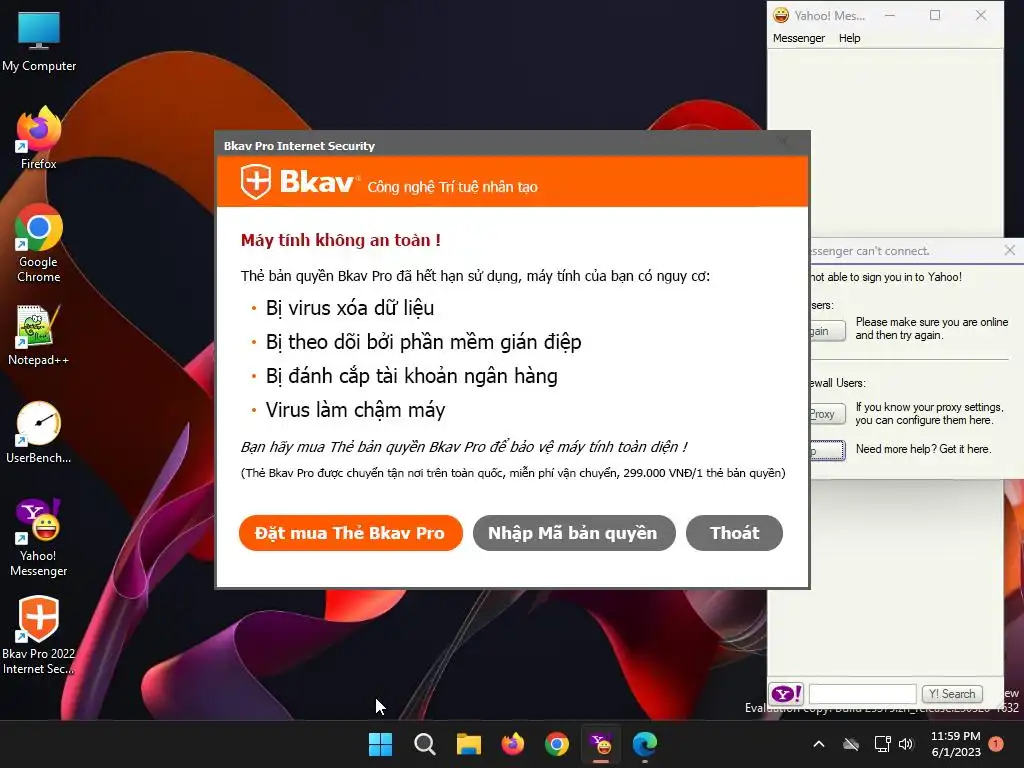Open the network status tray icon
Viewport: 1024px width, 768px height.
tap(882, 744)
